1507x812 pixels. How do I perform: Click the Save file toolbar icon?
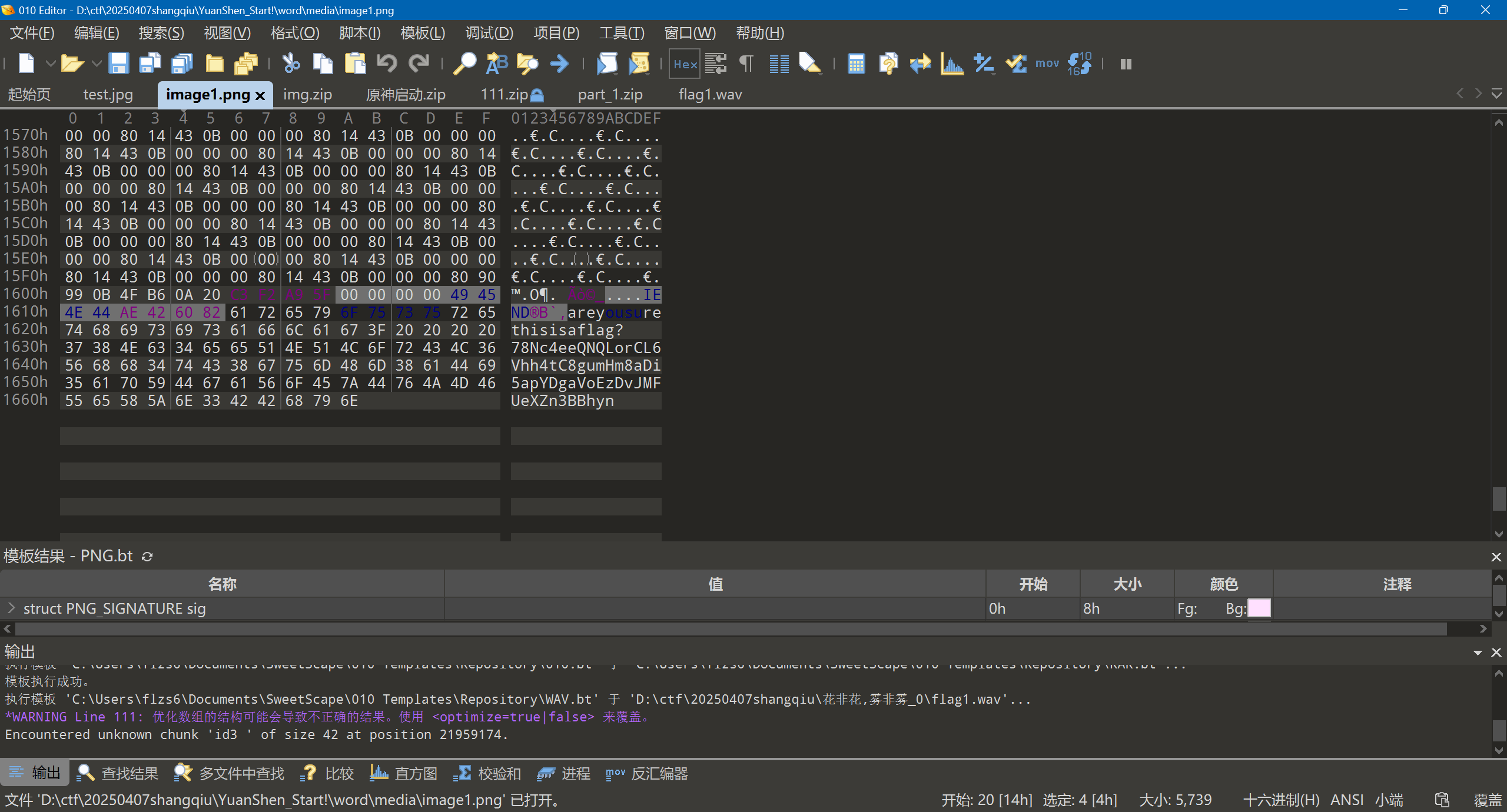(118, 64)
